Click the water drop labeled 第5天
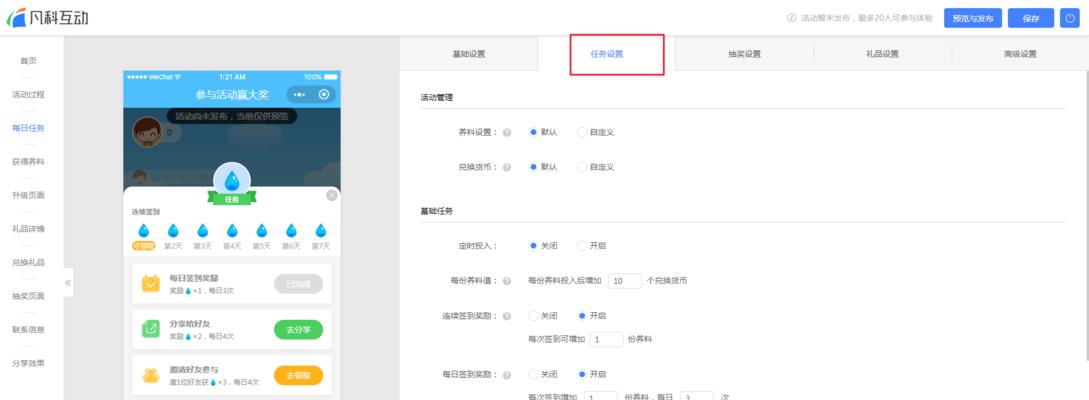Viewport: 1089px width, 400px height. pos(262,231)
